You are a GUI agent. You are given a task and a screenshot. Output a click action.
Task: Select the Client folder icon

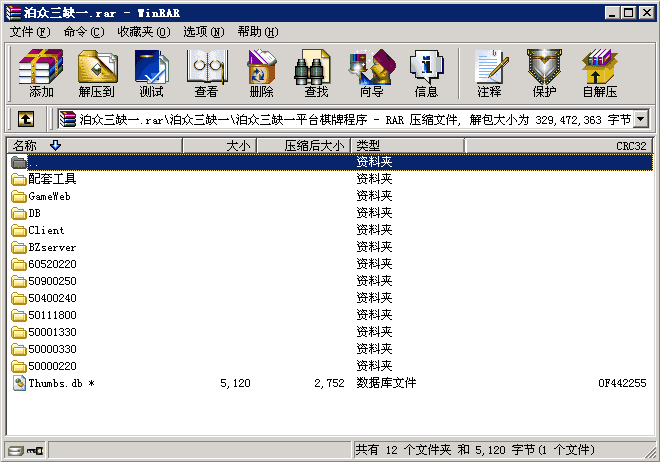pos(19,231)
